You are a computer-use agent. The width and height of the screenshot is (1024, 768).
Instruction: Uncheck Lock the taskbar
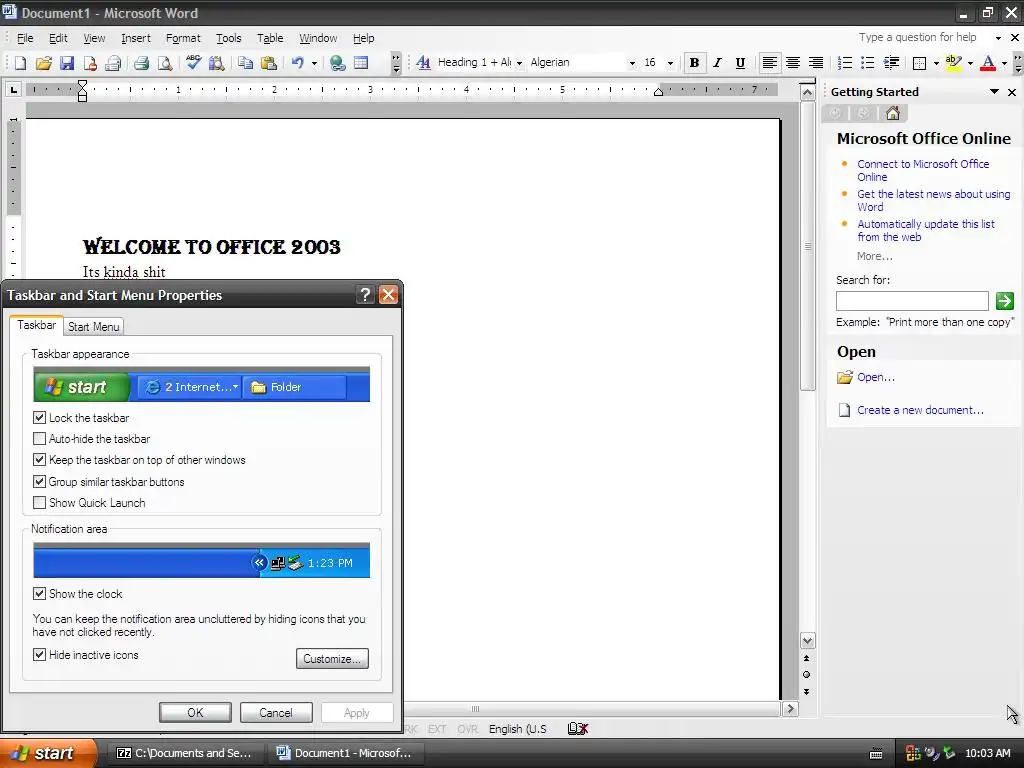click(39, 417)
